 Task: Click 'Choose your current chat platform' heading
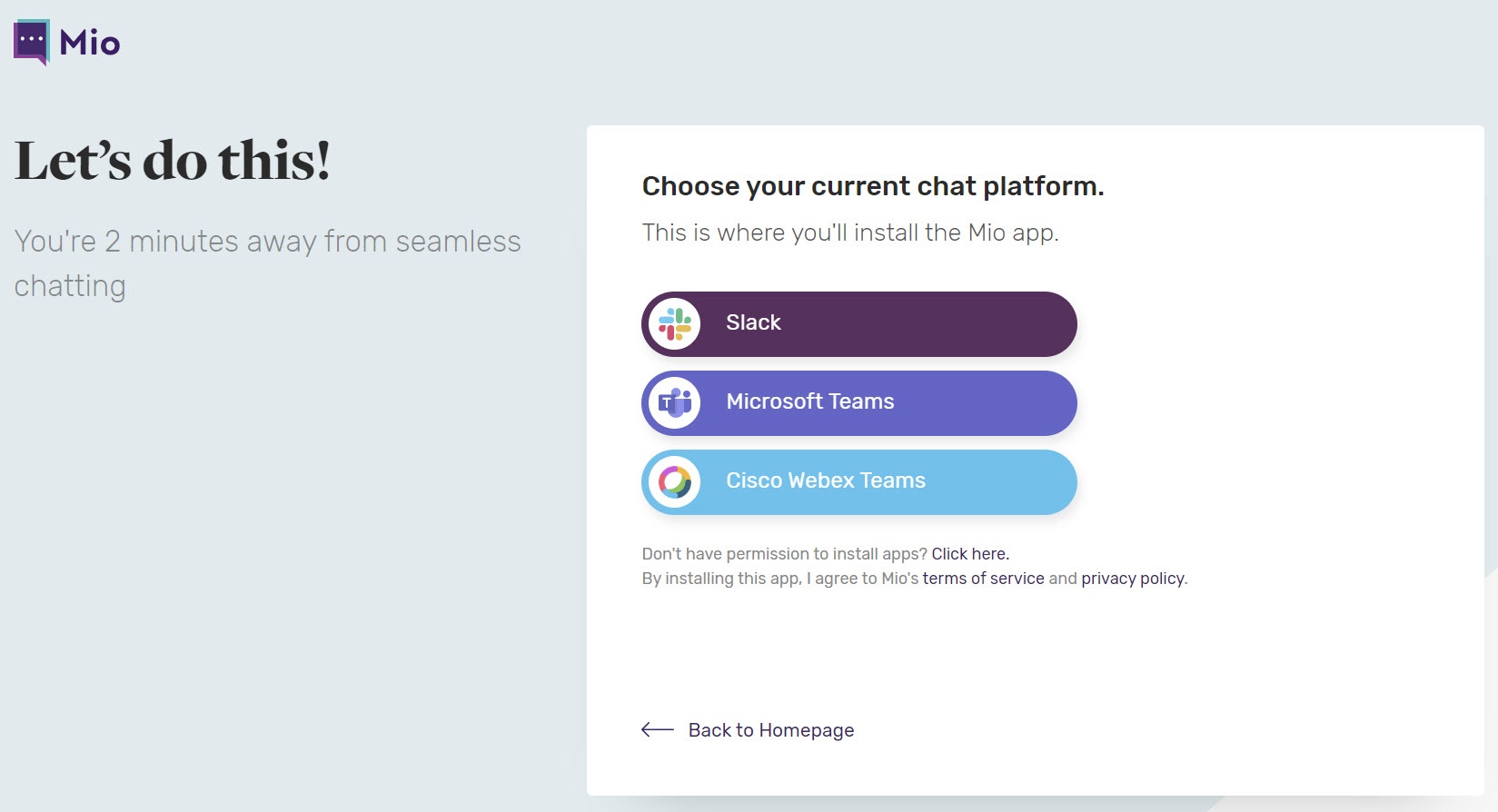[873, 186]
